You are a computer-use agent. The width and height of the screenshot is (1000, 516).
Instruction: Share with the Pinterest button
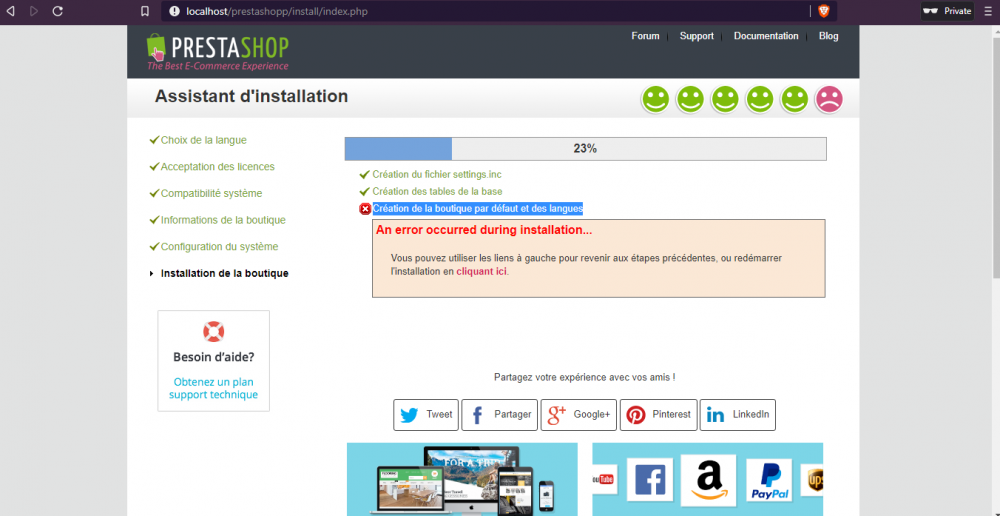click(658, 415)
